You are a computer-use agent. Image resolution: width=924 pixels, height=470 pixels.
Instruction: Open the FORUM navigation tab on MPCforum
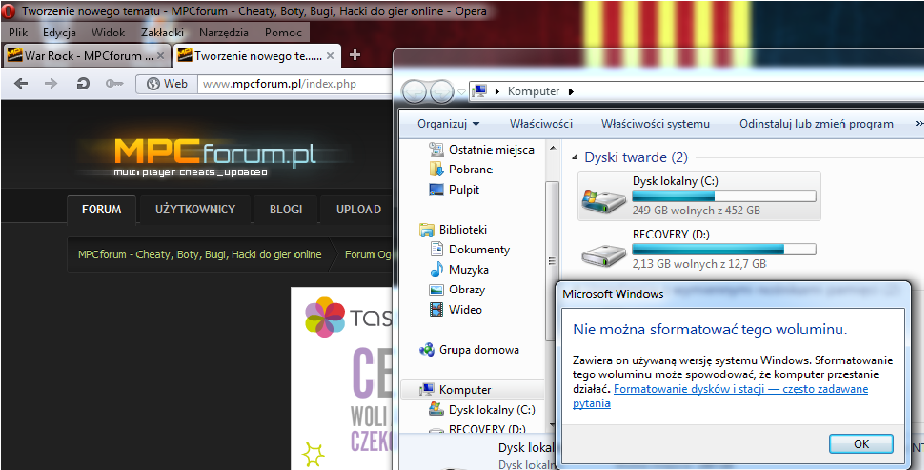[101, 209]
